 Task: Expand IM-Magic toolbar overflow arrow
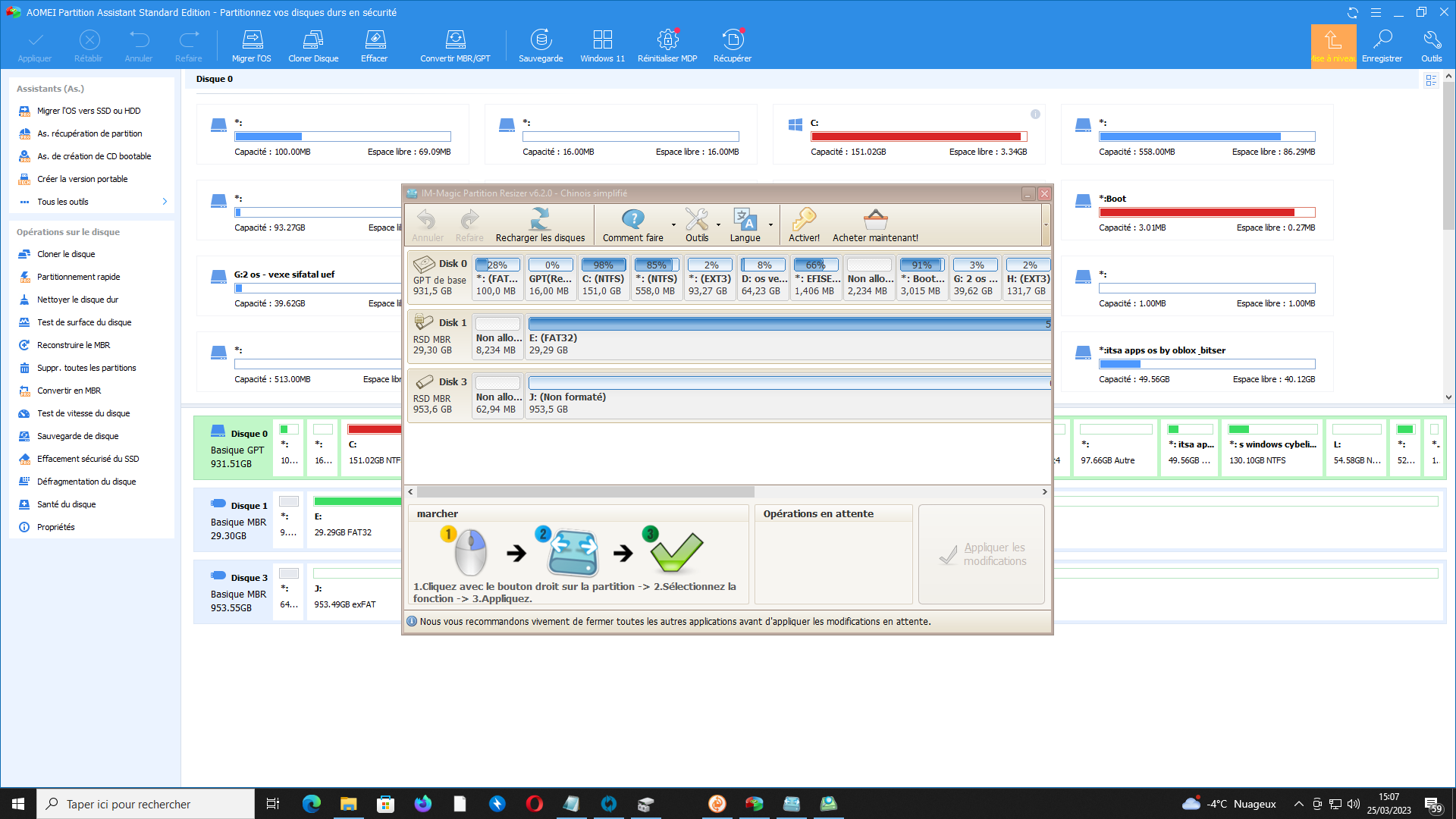point(1046,224)
